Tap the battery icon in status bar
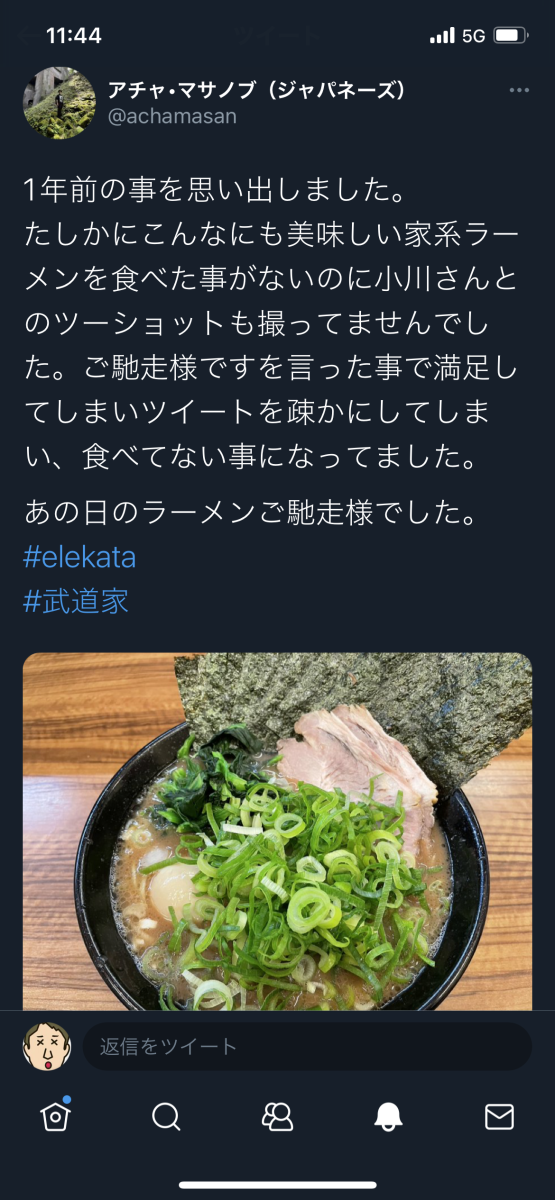This screenshot has height=1200, width=555. coord(511,35)
